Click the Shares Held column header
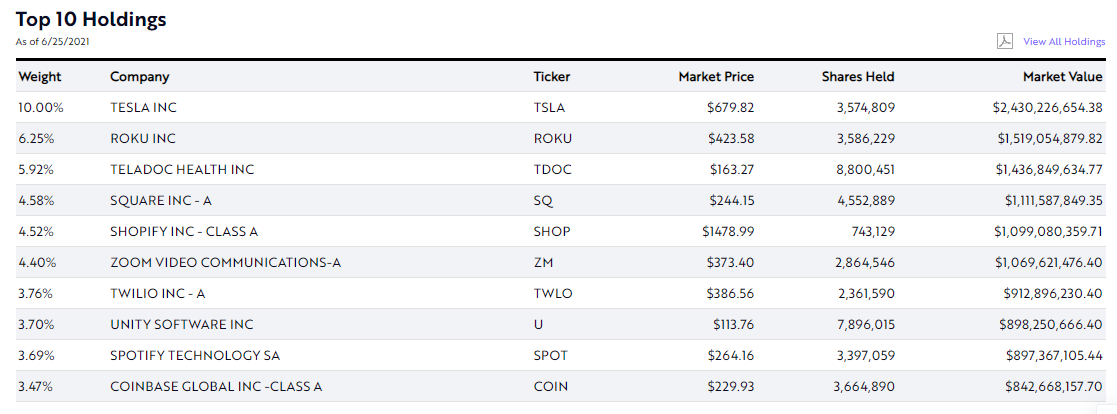The image size is (1117, 414). (858, 76)
